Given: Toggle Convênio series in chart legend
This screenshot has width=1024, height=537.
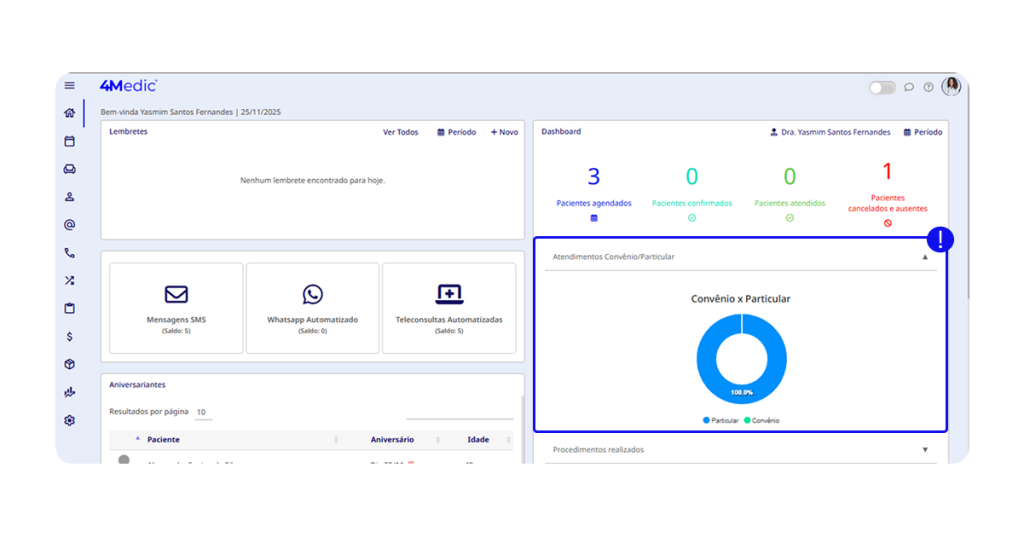Looking at the screenshot, I should coord(761,421).
